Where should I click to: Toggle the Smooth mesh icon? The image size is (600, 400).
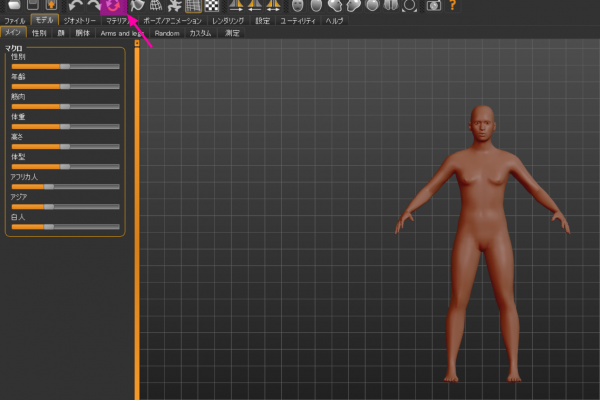(137, 5)
